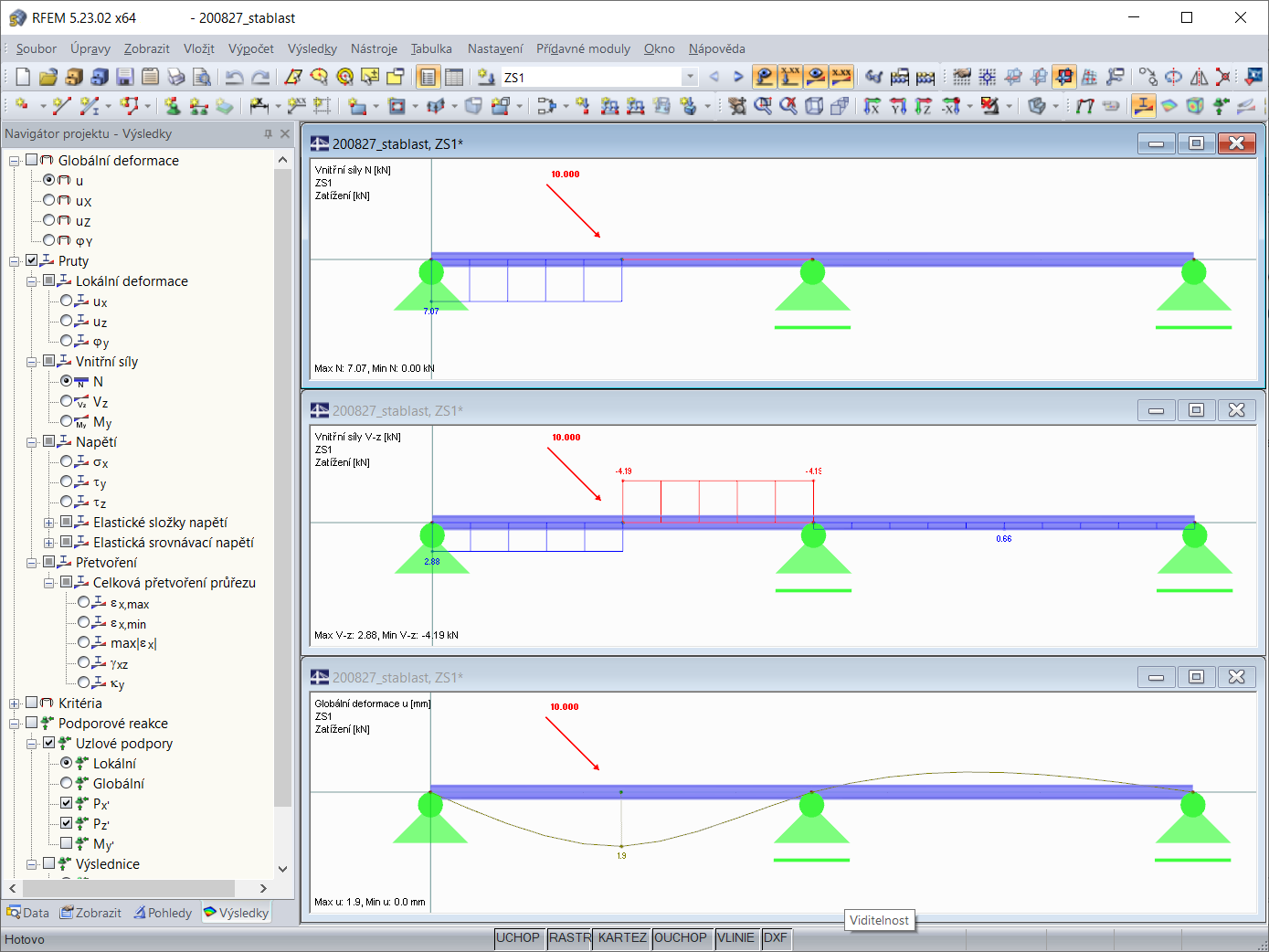The height and width of the screenshot is (952, 1269).
Task: Collapse the Globální deformace tree node
Action: 15,161
